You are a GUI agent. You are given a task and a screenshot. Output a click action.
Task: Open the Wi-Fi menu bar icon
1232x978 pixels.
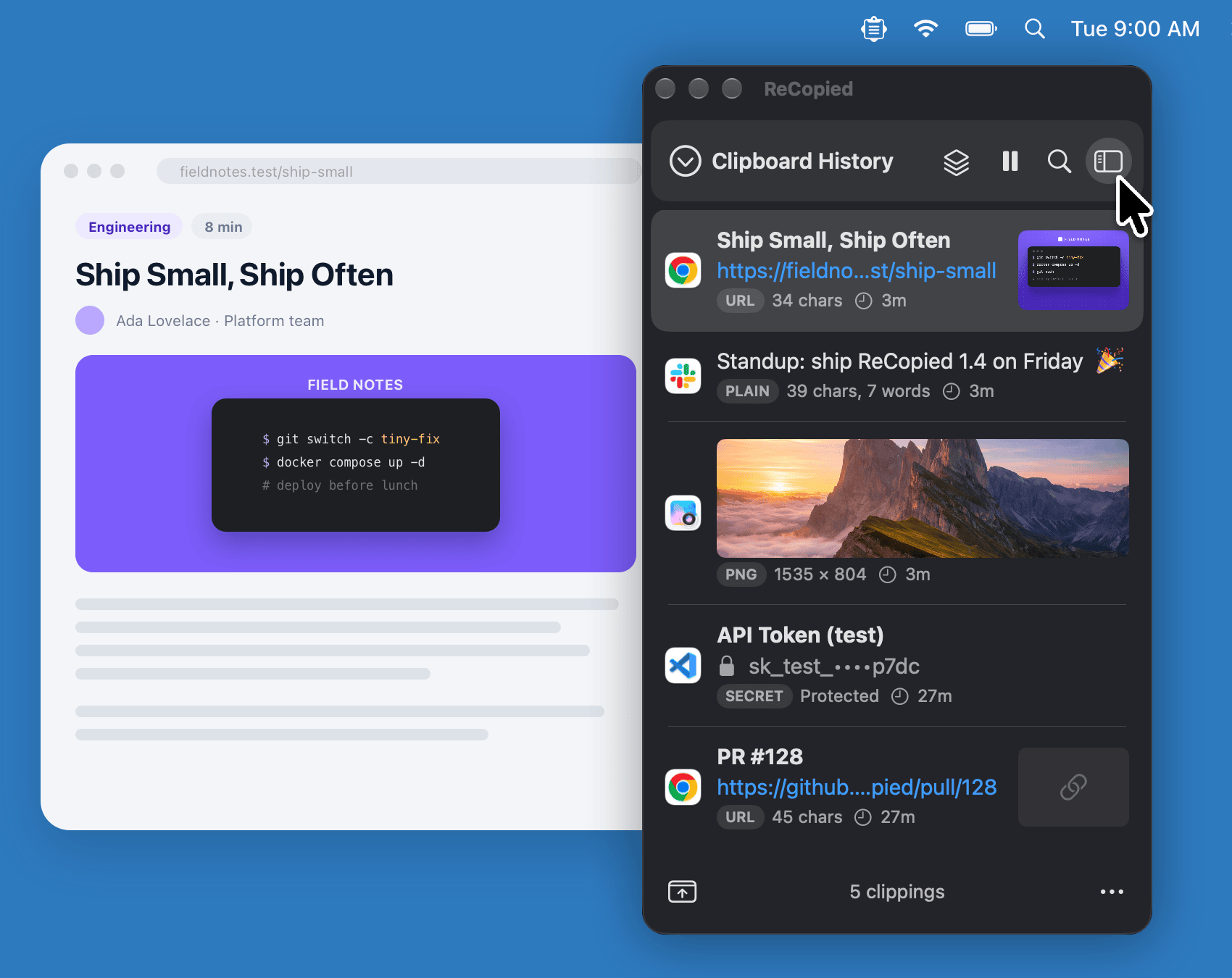coord(925,29)
